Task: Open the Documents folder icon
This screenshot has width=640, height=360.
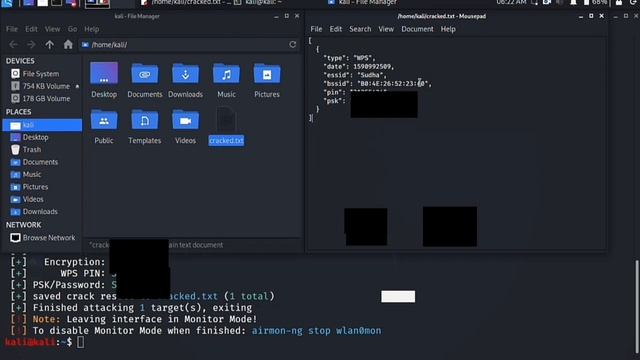Action: pyautogui.click(x=144, y=73)
